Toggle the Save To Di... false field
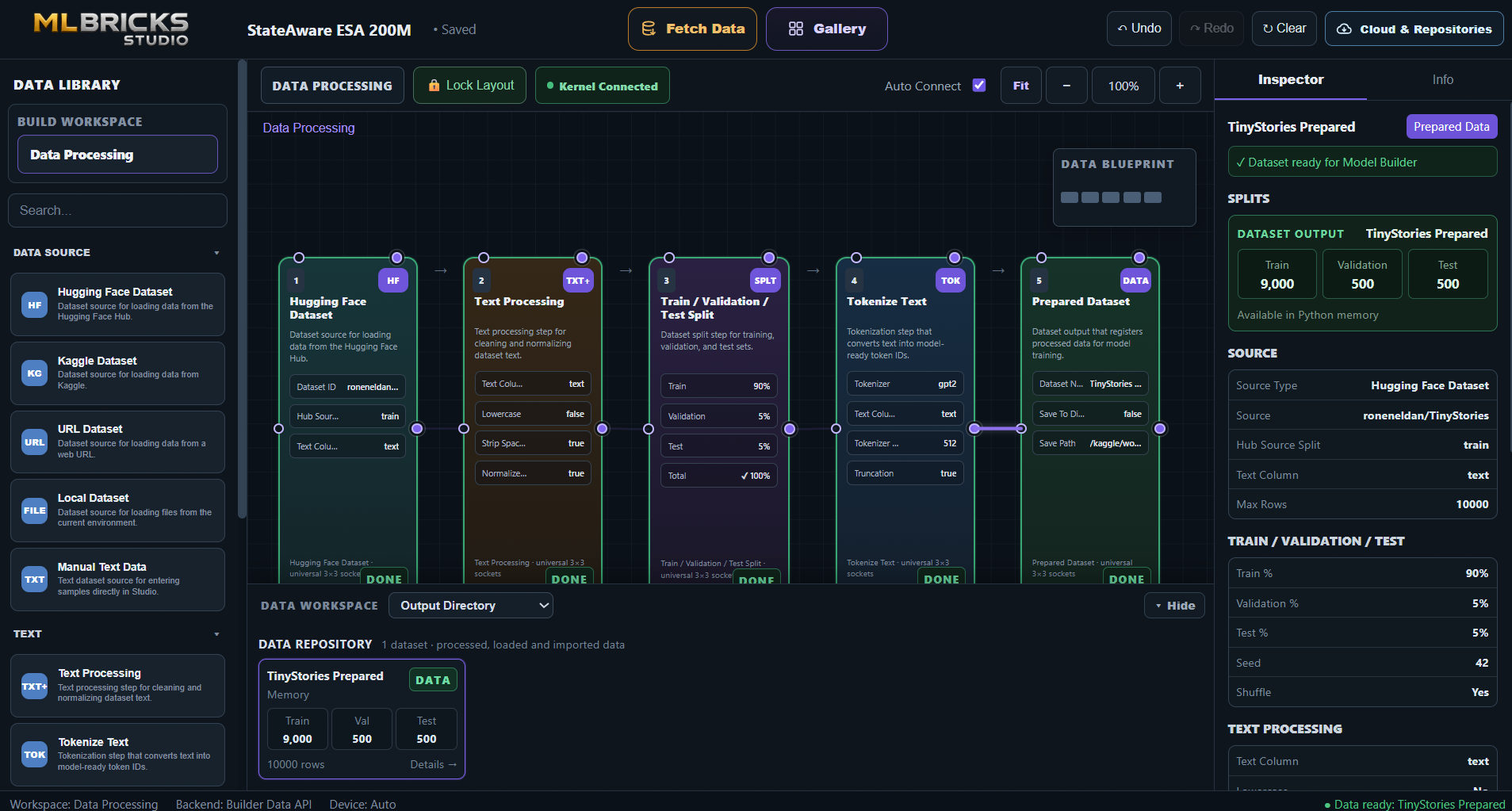The height and width of the screenshot is (811, 1512). click(x=1090, y=414)
